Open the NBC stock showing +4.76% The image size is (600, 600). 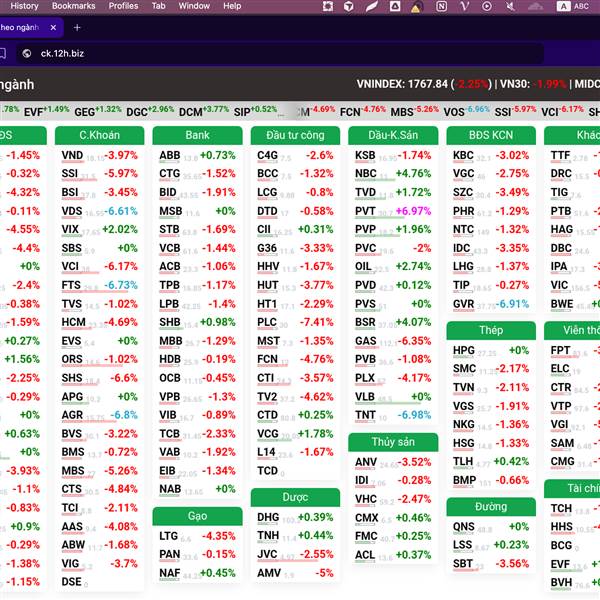pyautogui.click(x=393, y=174)
